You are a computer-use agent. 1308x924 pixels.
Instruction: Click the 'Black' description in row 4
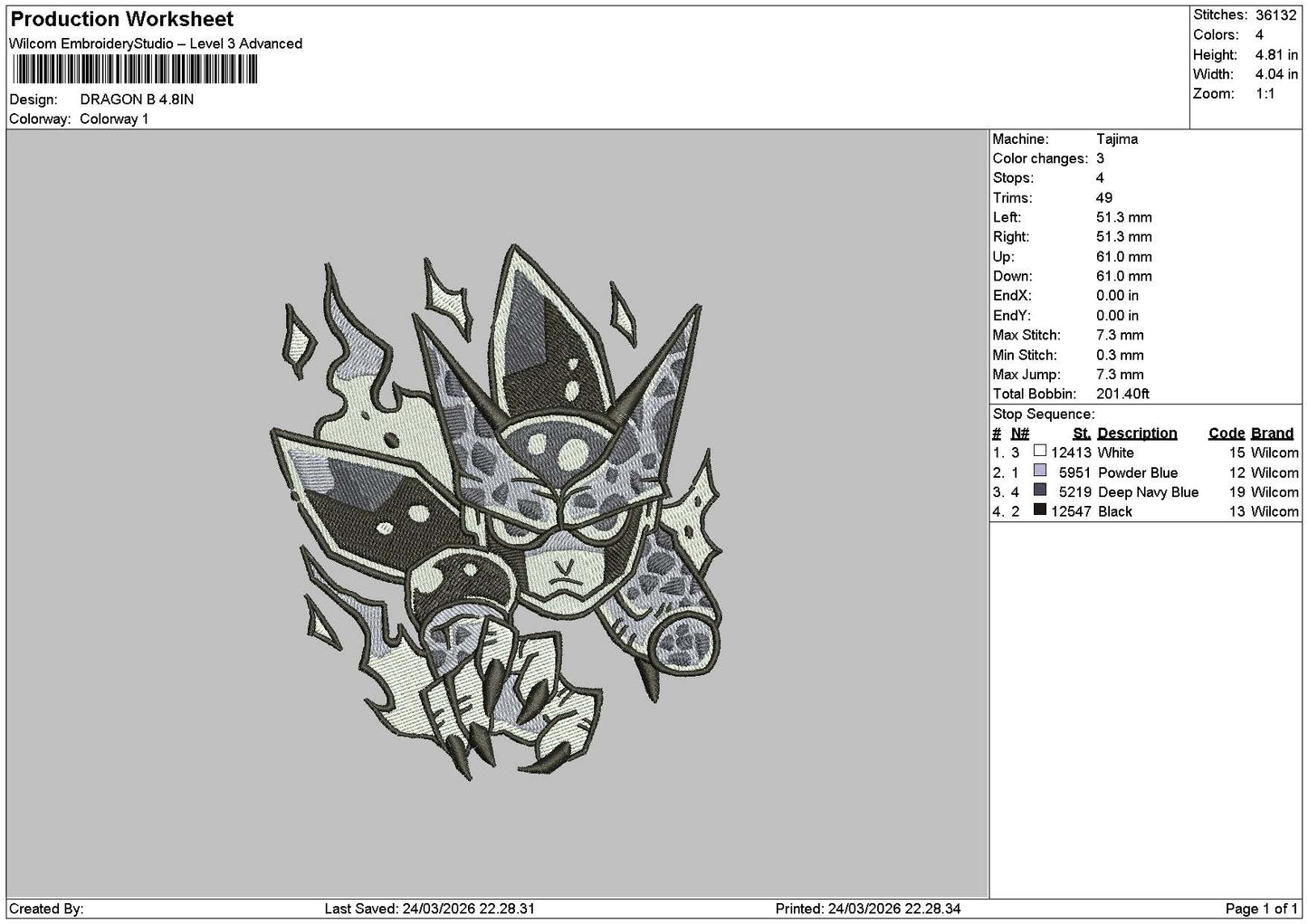[x=1115, y=511]
